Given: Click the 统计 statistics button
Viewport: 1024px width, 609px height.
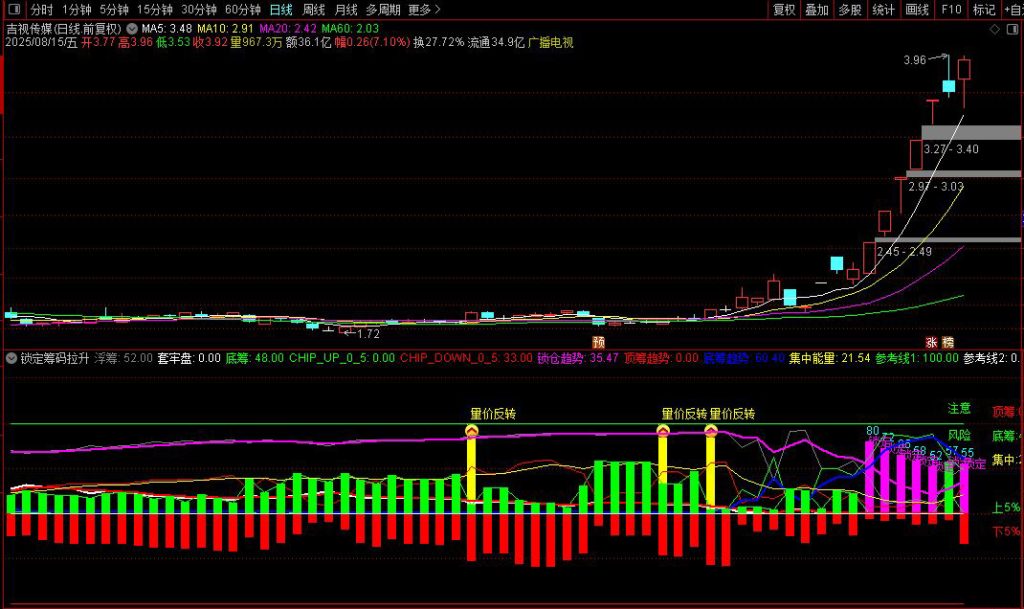Looking at the screenshot, I should [x=883, y=10].
